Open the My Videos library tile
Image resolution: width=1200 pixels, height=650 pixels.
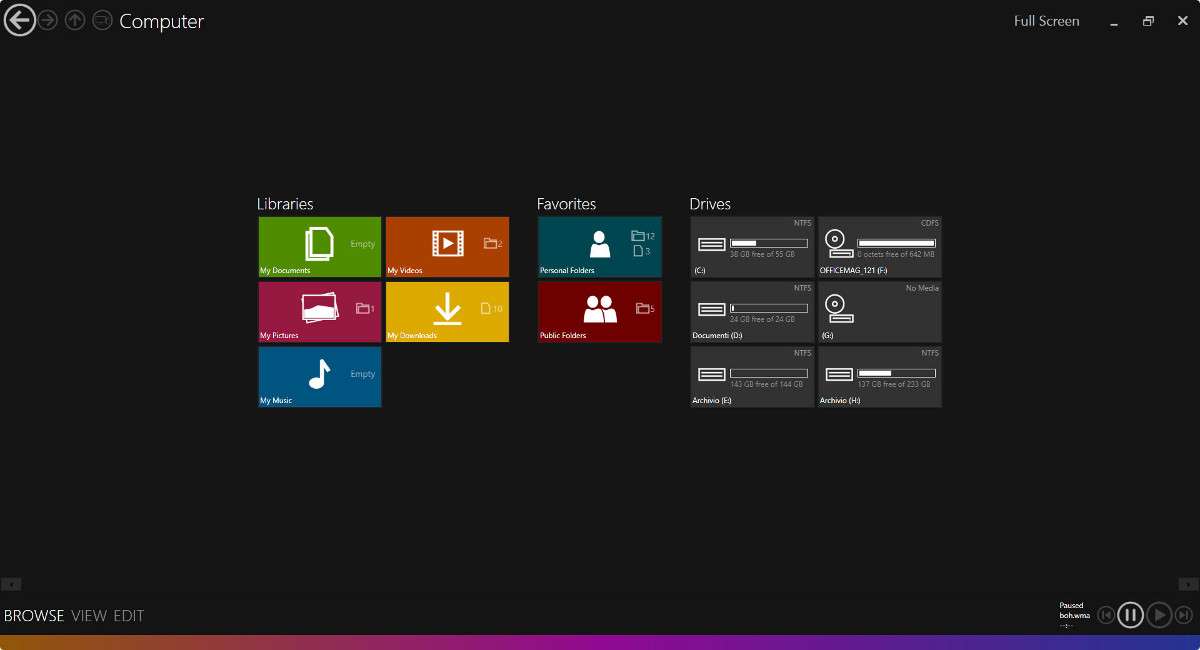[447, 246]
